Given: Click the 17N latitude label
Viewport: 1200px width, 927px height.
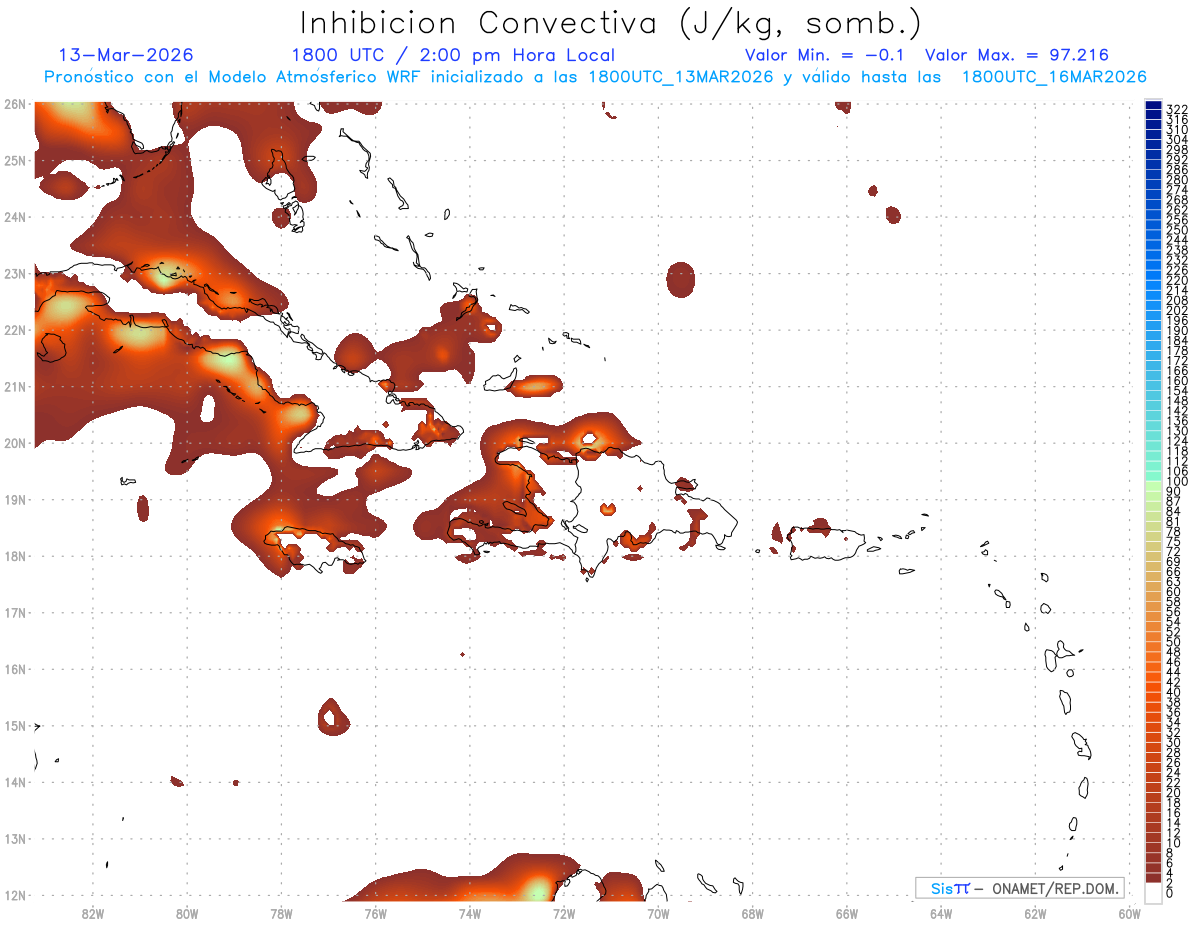Looking at the screenshot, I should point(14,613).
